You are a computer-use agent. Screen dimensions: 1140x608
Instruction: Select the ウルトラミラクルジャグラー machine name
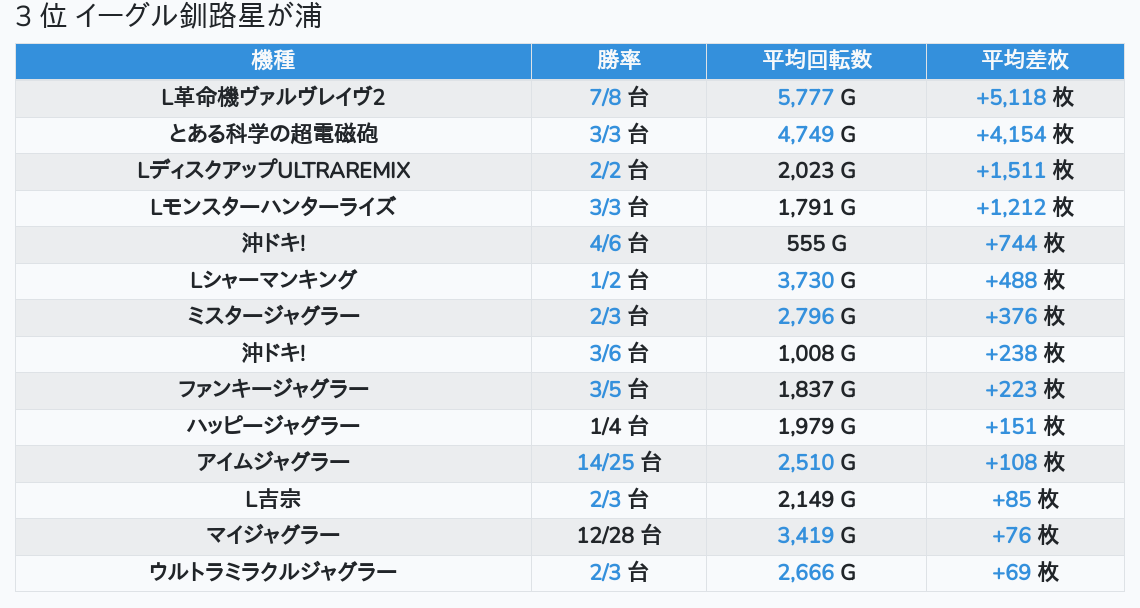[273, 572]
